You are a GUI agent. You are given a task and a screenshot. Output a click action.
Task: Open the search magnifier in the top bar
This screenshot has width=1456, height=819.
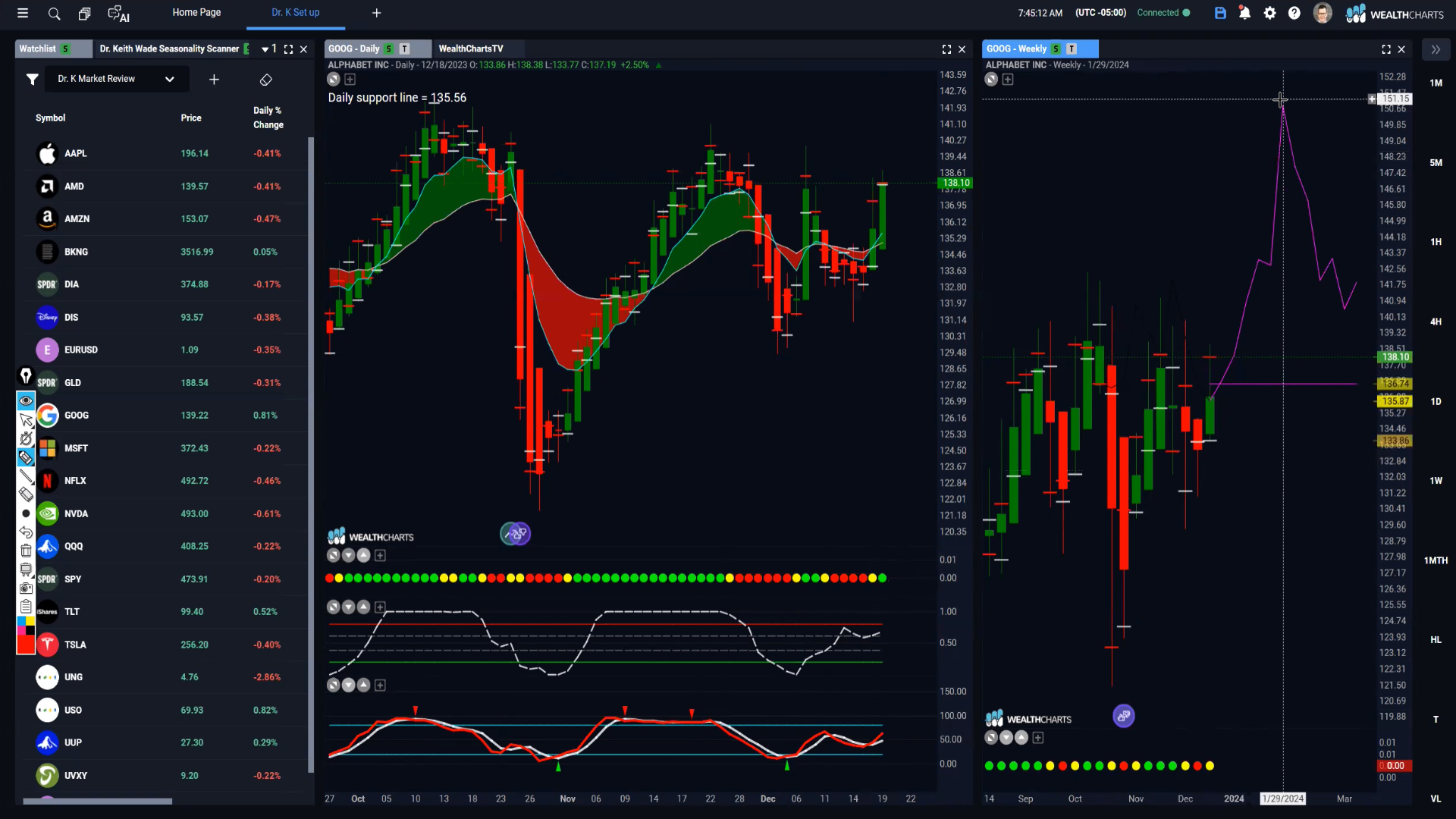tap(54, 13)
